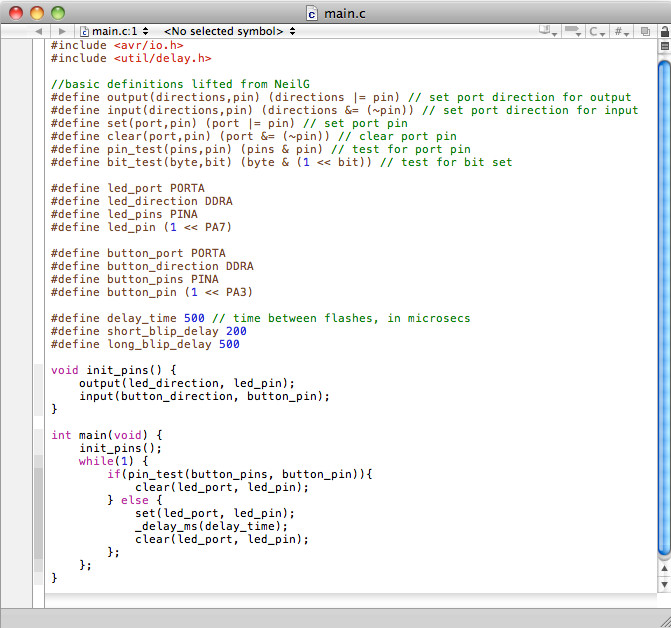The image size is (671, 628).
Task: Click the breakpoint gutter next to first #include
Action: click(16, 45)
